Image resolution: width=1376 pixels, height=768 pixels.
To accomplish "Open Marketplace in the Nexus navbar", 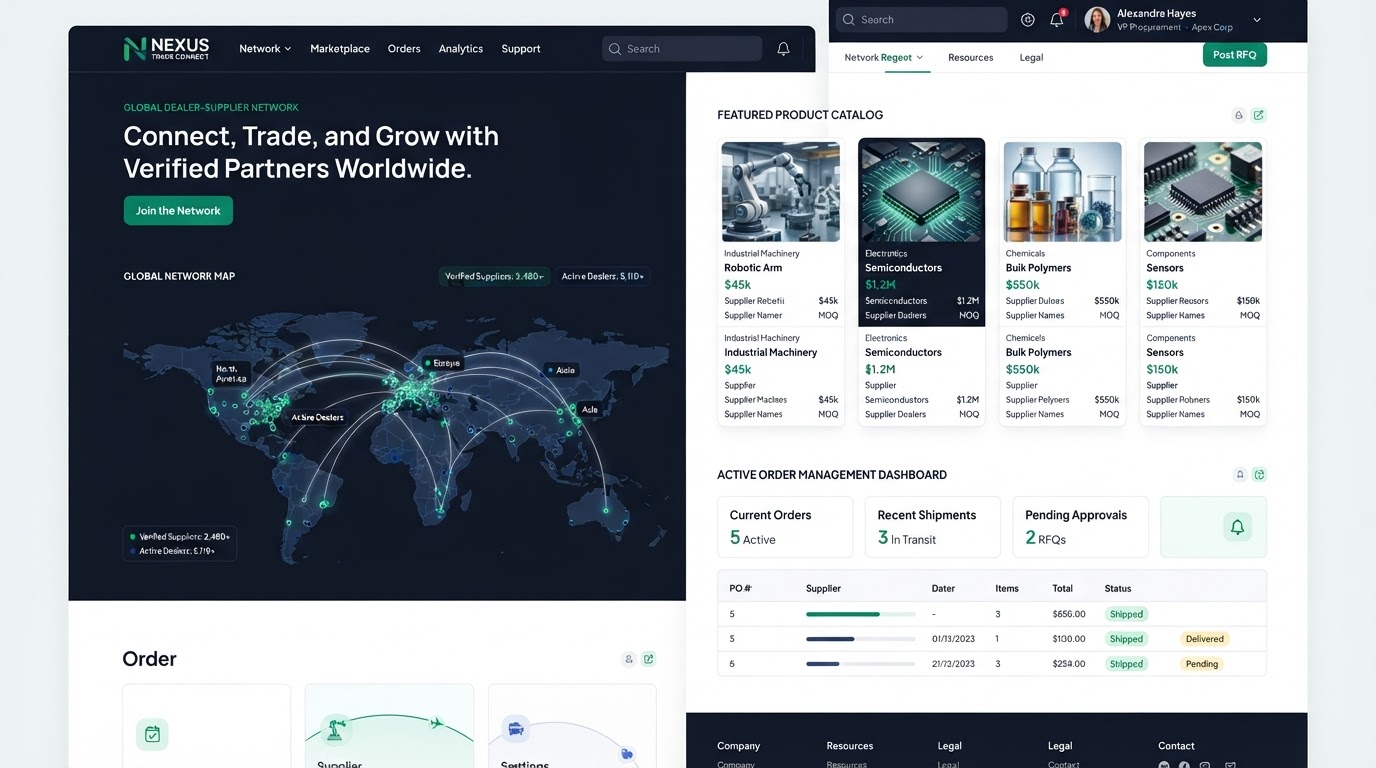I will pyautogui.click(x=340, y=48).
